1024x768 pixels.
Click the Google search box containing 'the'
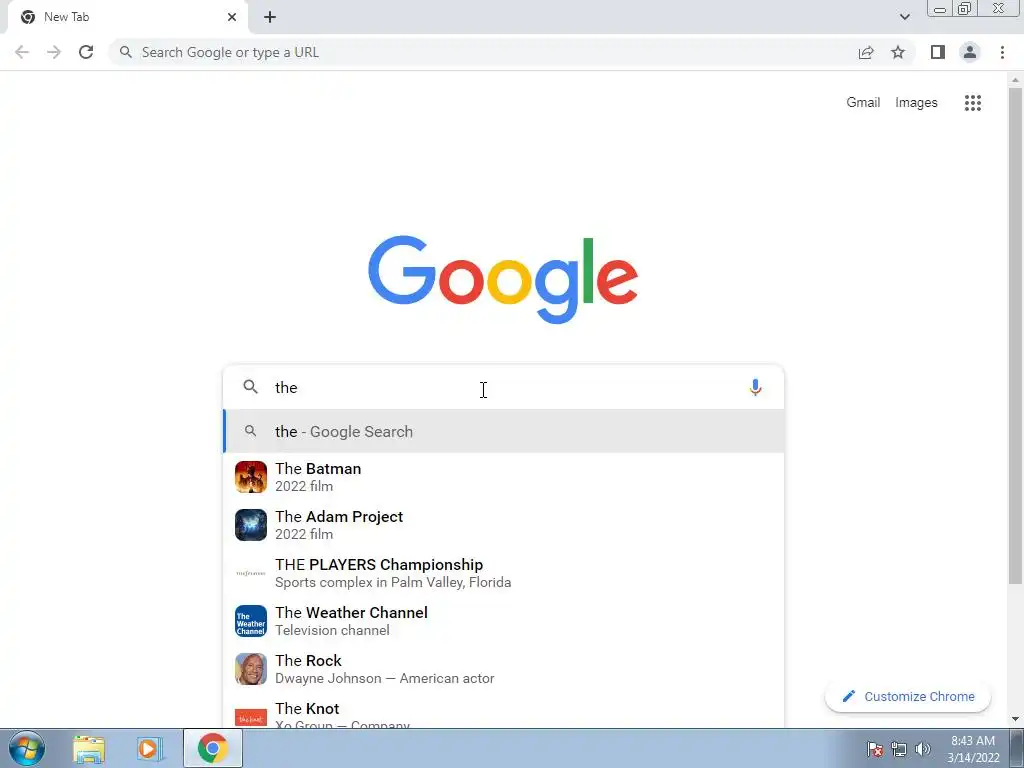tap(503, 387)
